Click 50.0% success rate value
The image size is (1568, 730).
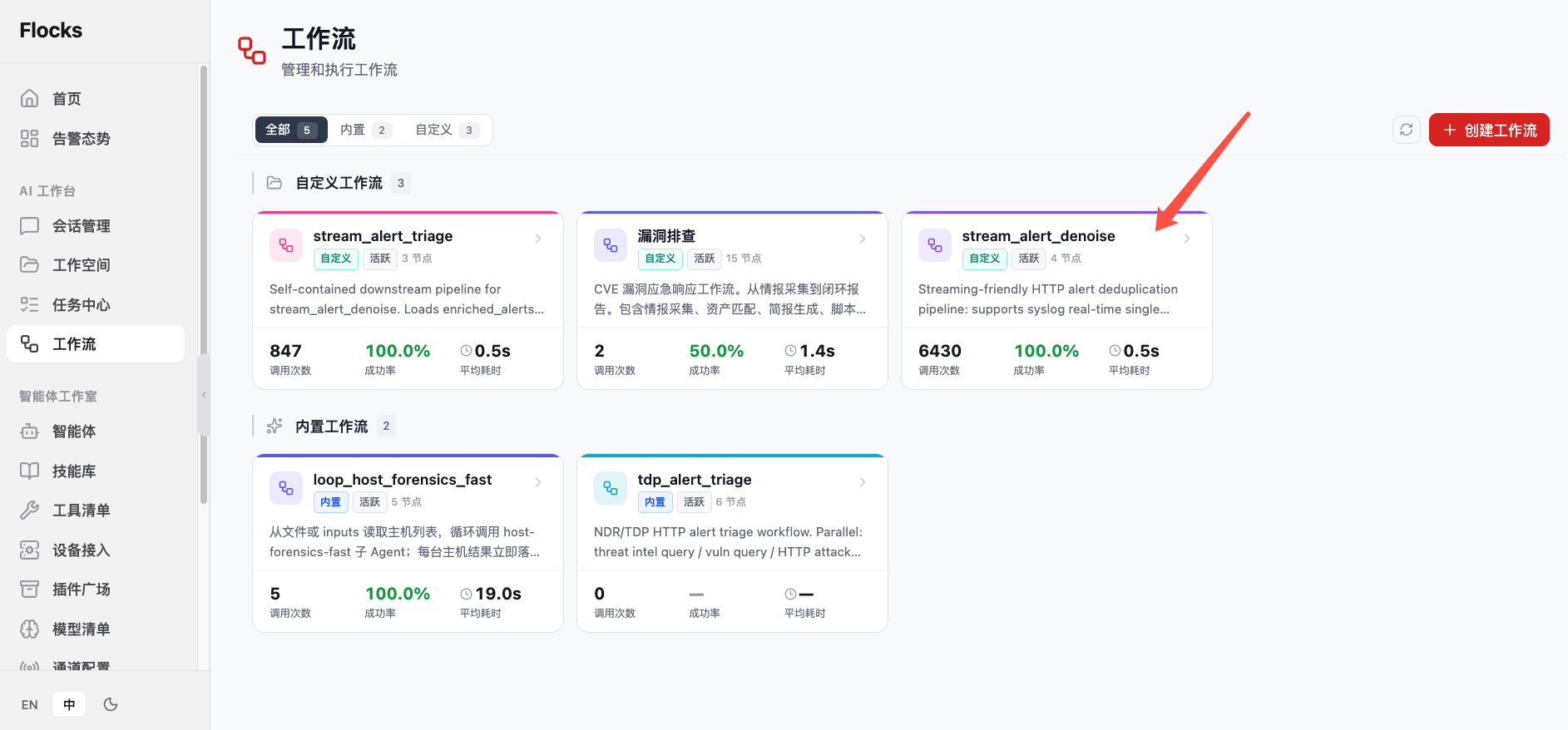click(716, 351)
